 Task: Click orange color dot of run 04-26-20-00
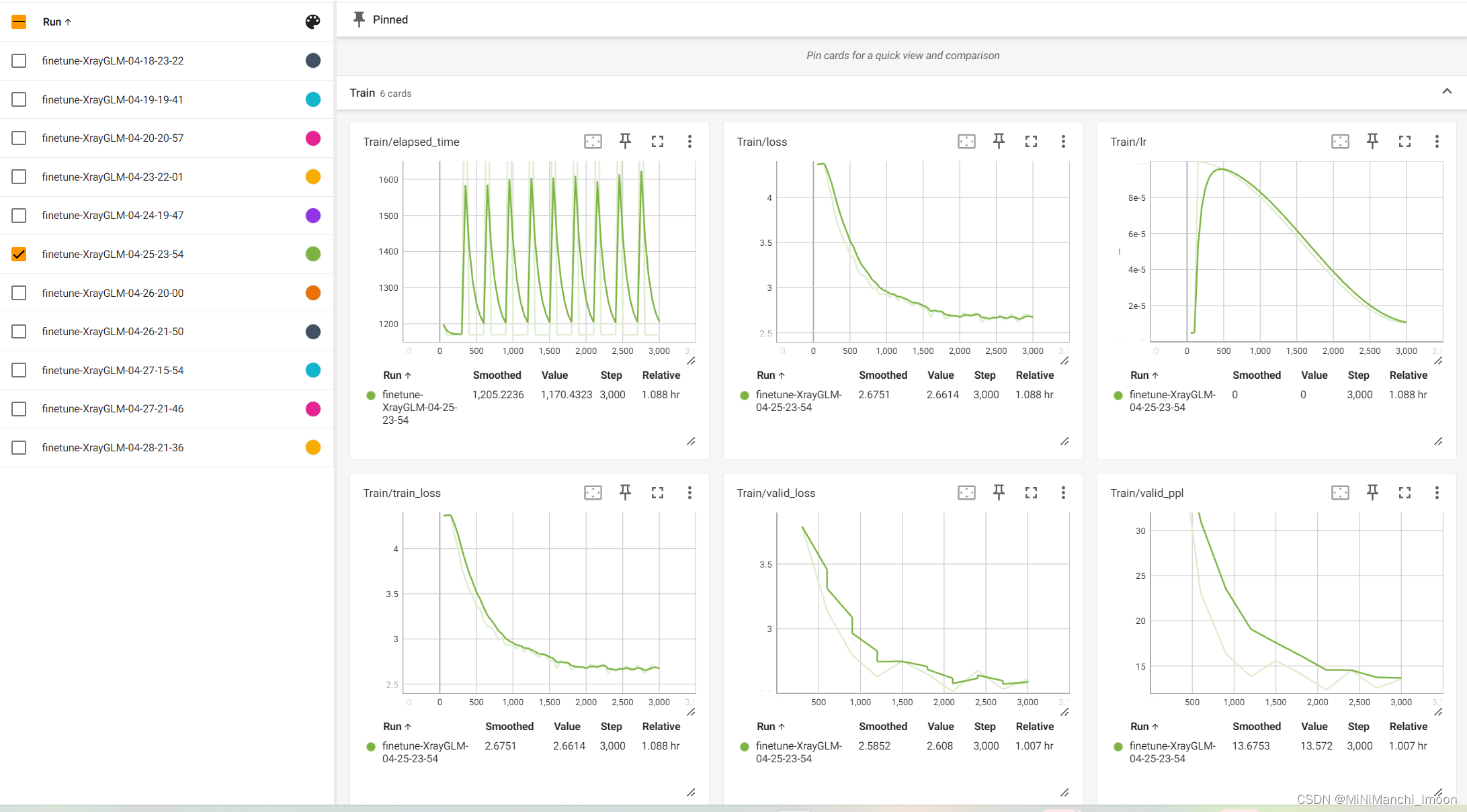pyautogui.click(x=313, y=293)
